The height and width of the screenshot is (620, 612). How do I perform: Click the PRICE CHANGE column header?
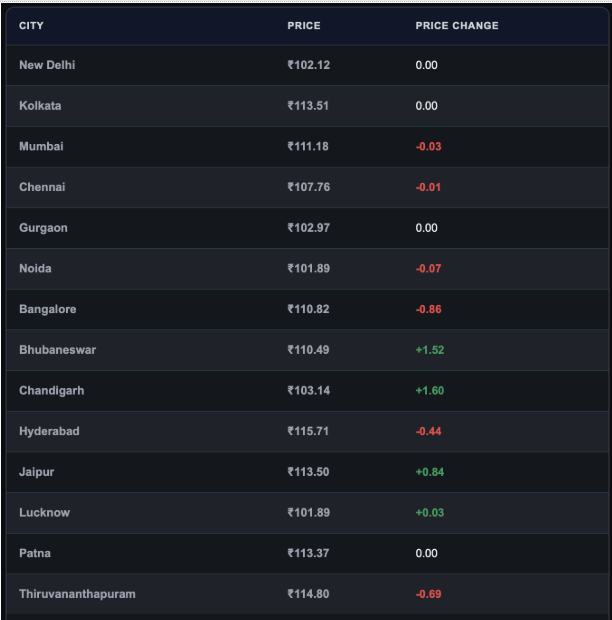pyautogui.click(x=457, y=26)
